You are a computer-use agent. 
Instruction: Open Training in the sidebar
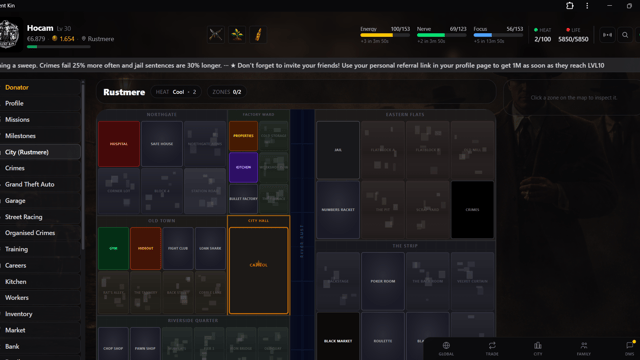[x=40, y=249]
